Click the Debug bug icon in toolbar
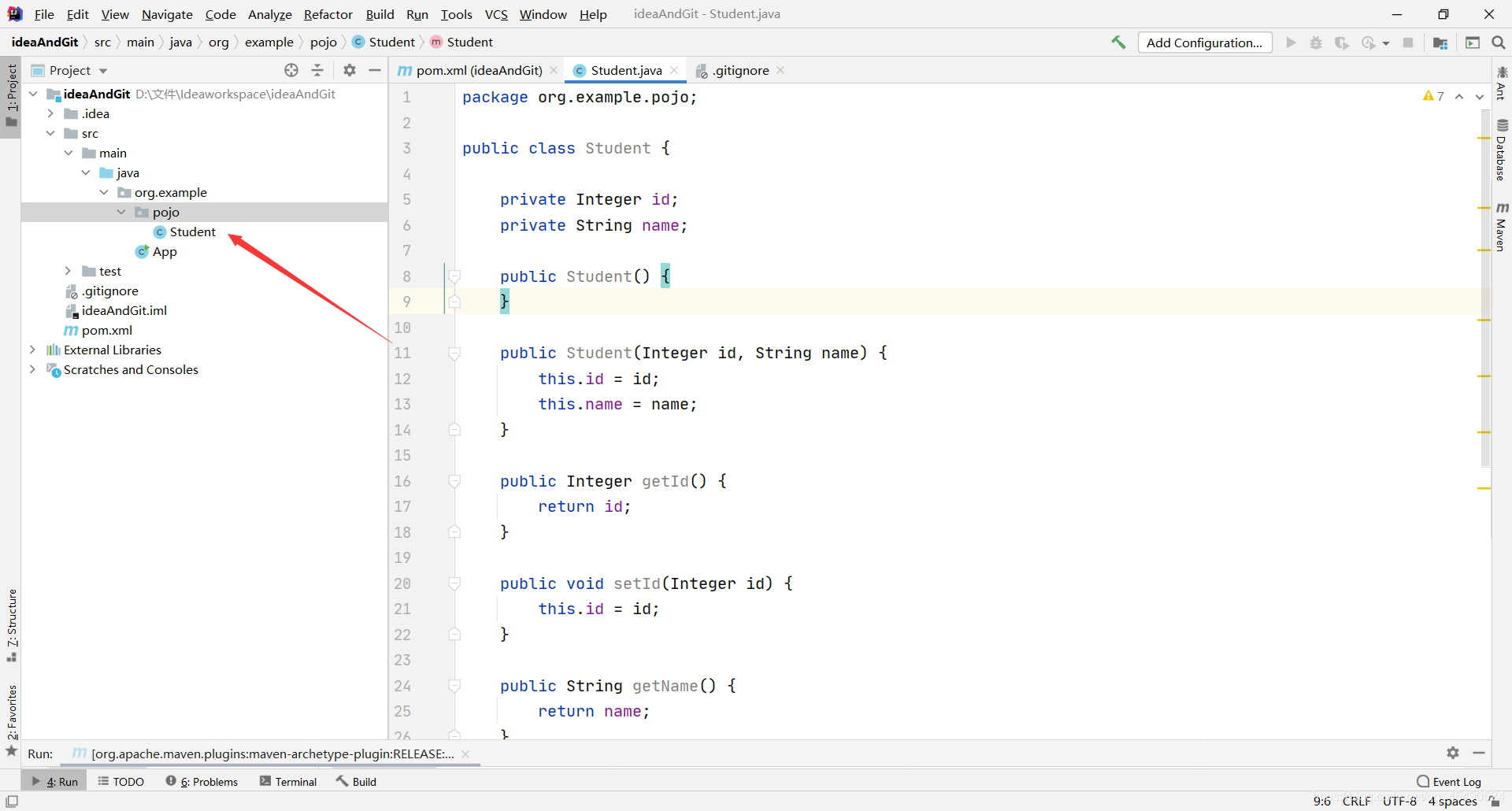This screenshot has width=1512, height=811. pyautogui.click(x=1316, y=43)
